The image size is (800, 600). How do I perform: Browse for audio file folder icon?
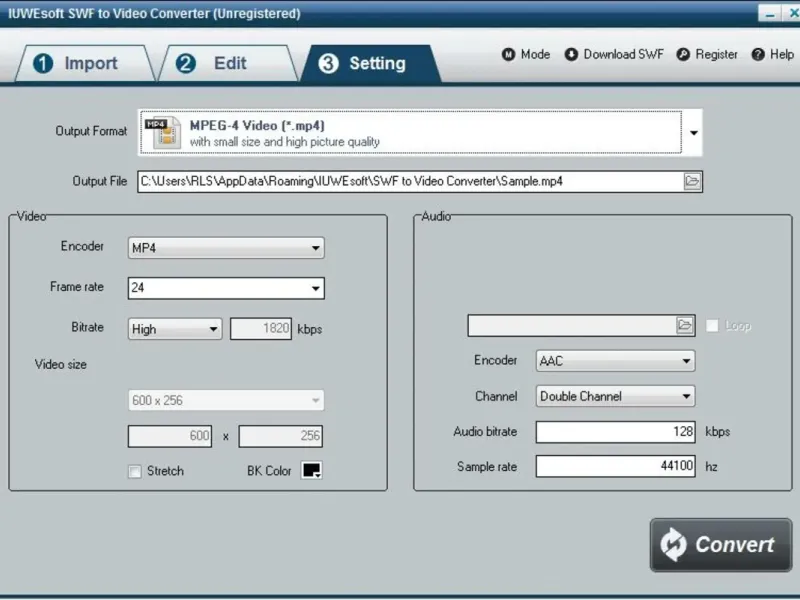685,325
